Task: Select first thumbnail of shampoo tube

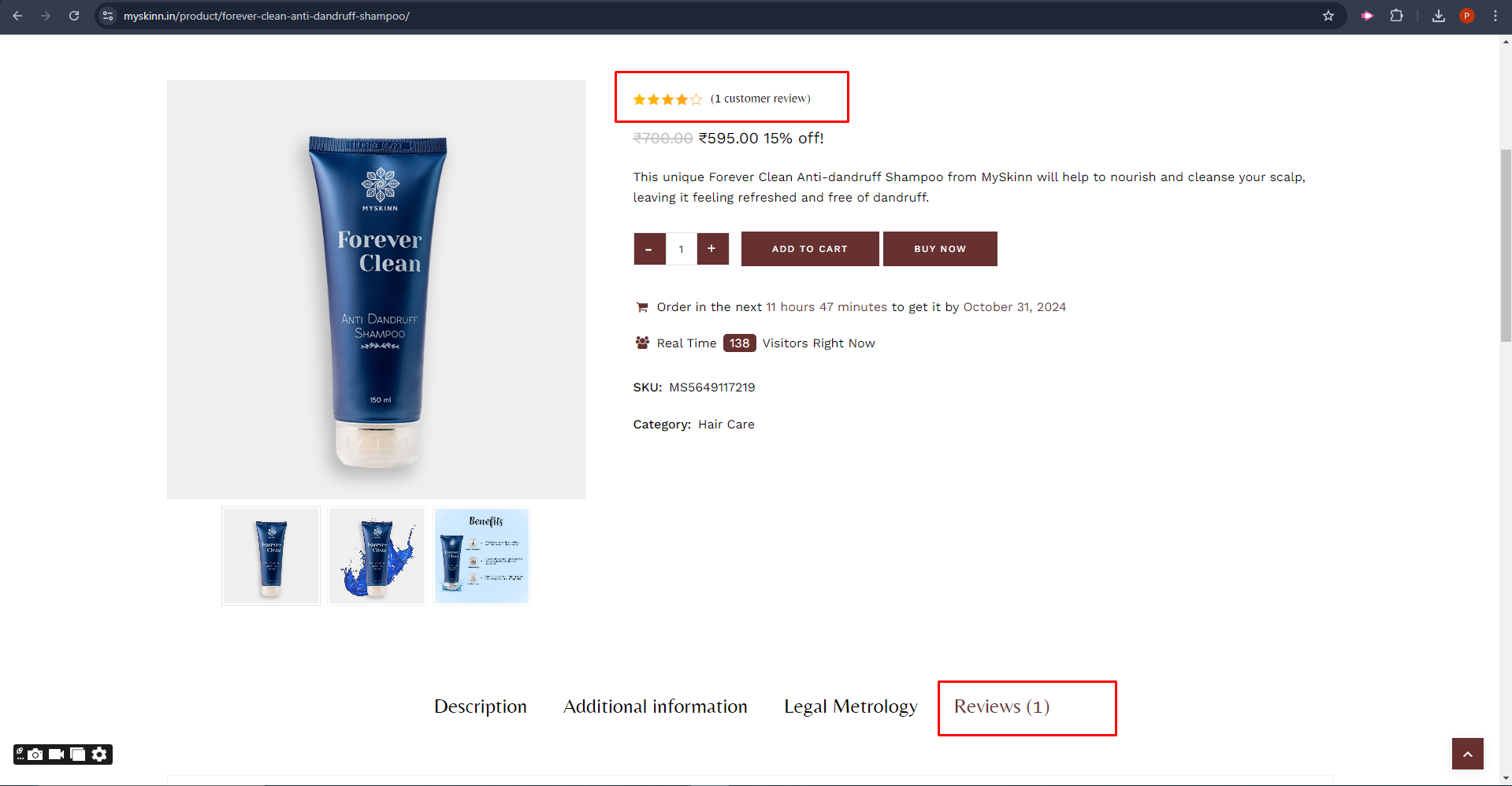Action: point(271,556)
